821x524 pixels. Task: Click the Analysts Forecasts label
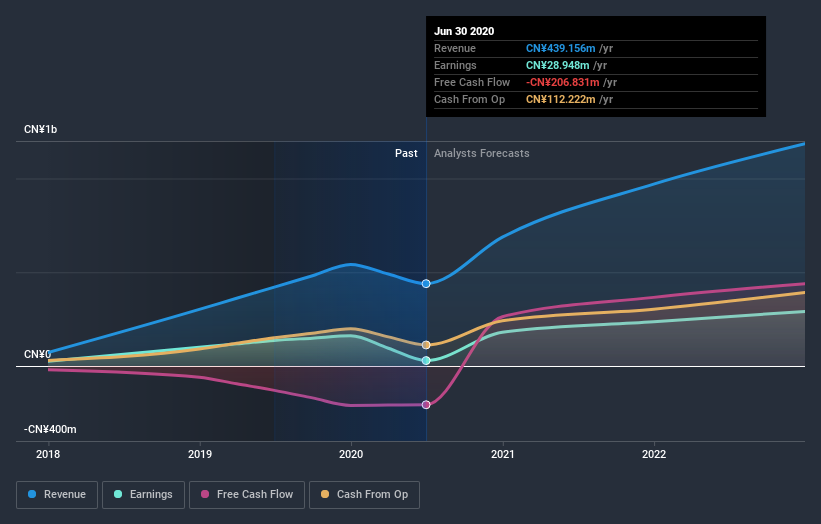point(482,153)
